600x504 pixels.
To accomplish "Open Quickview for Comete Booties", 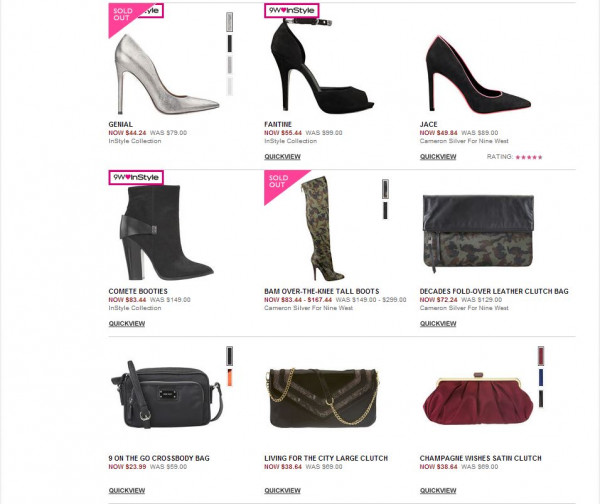I will pyautogui.click(x=127, y=323).
